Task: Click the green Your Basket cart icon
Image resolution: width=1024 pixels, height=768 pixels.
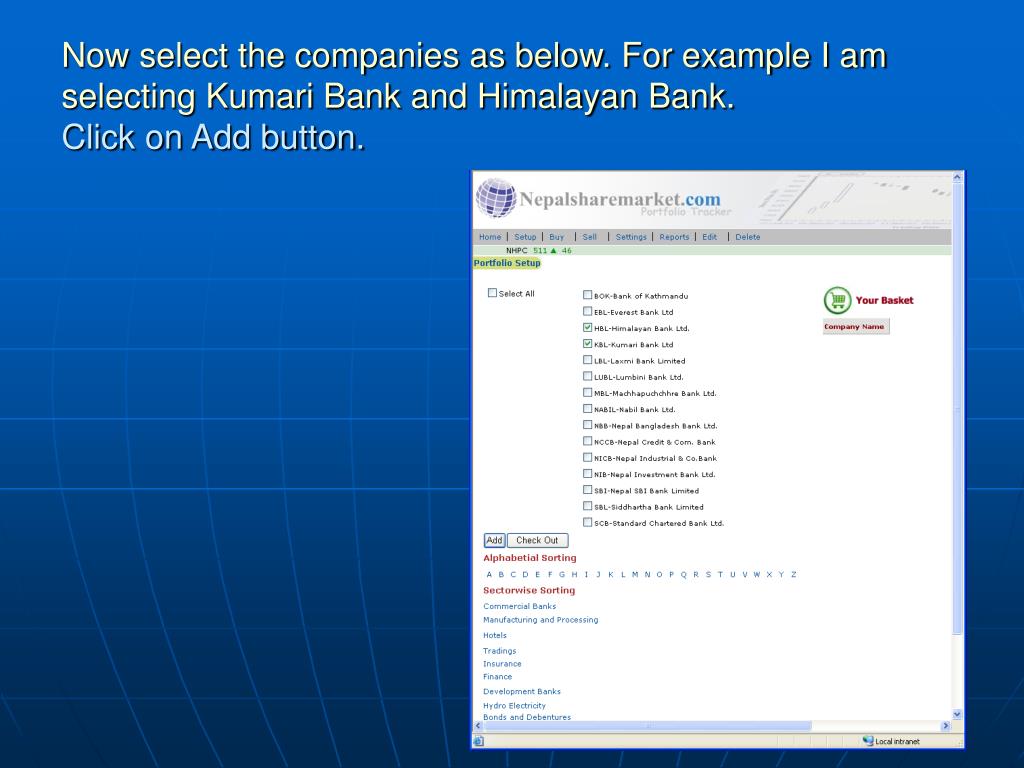Action: (x=837, y=300)
